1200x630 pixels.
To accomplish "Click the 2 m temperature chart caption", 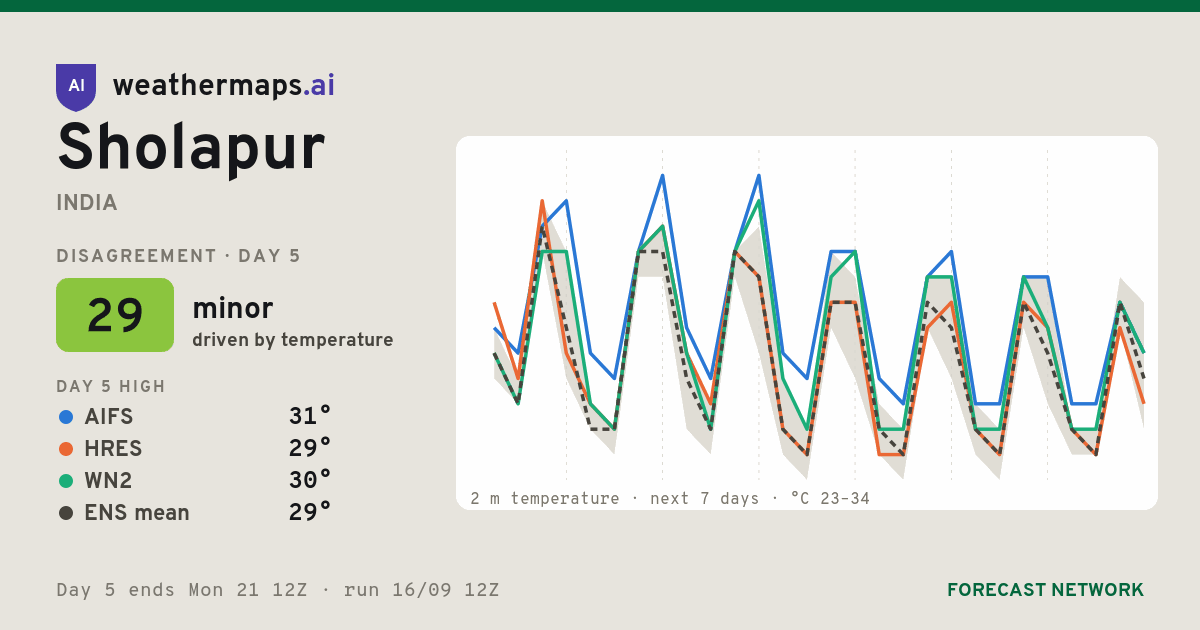I will [x=670, y=498].
